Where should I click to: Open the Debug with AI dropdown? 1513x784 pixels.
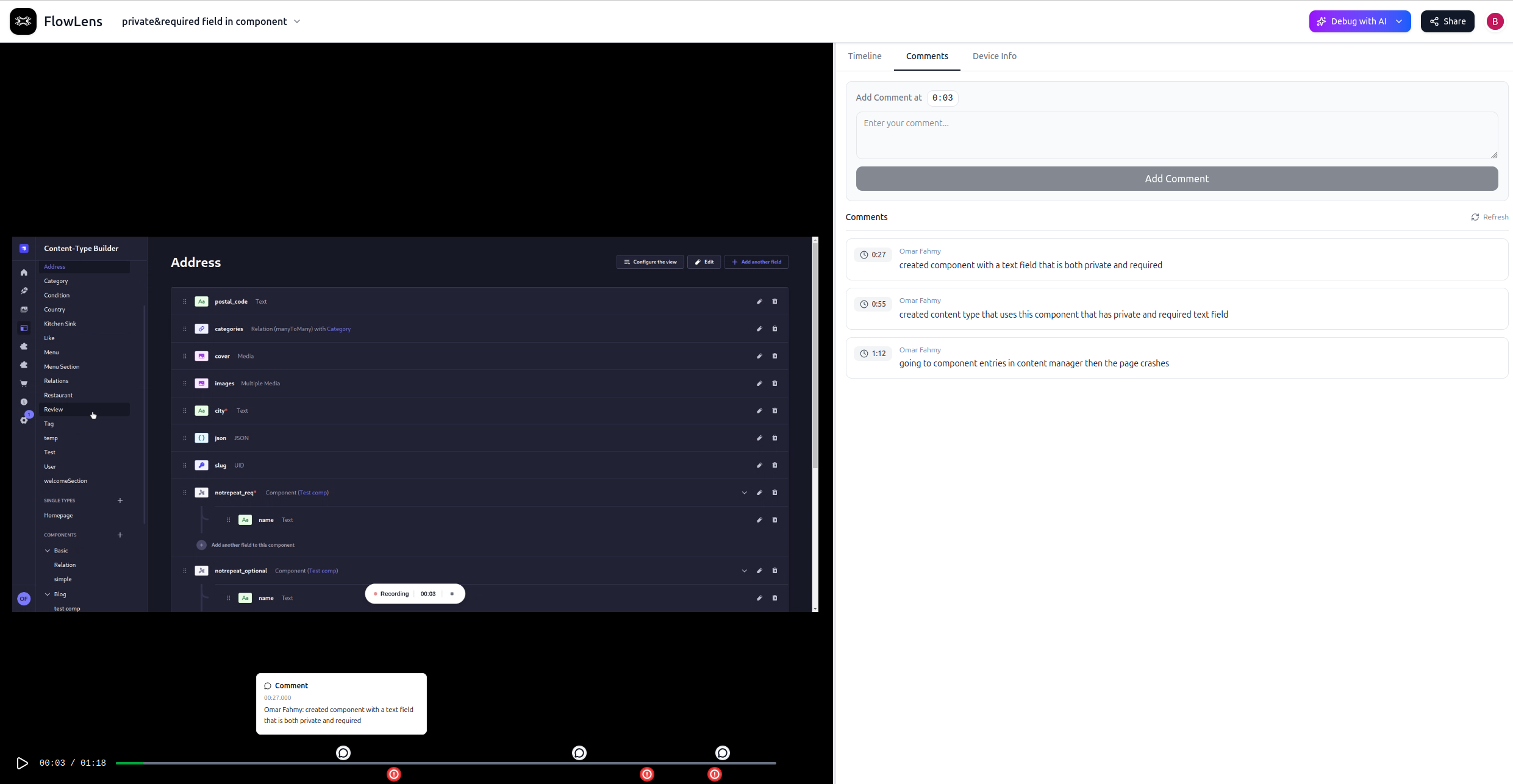[1399, 21]
